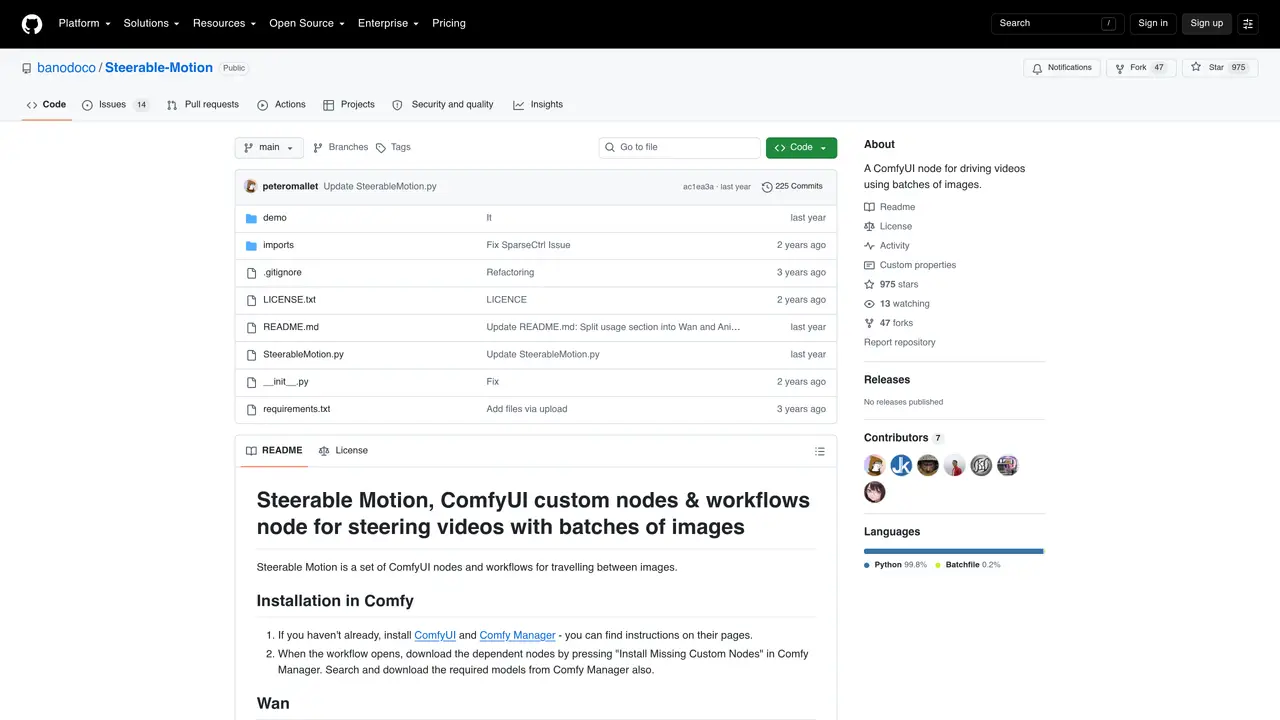Fork the repository with the Fork button
1280x720 pixels.
tap(1141, 68)
